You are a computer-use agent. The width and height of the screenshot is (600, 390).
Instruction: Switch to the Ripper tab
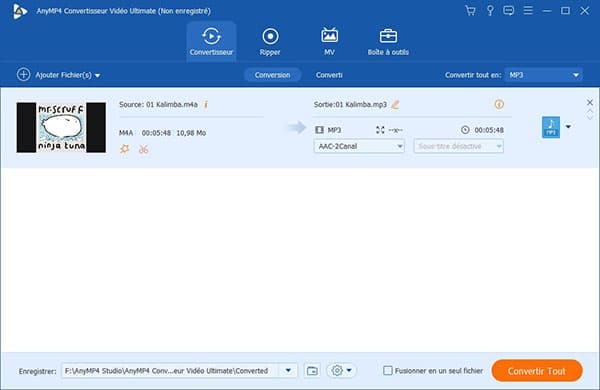270,41
